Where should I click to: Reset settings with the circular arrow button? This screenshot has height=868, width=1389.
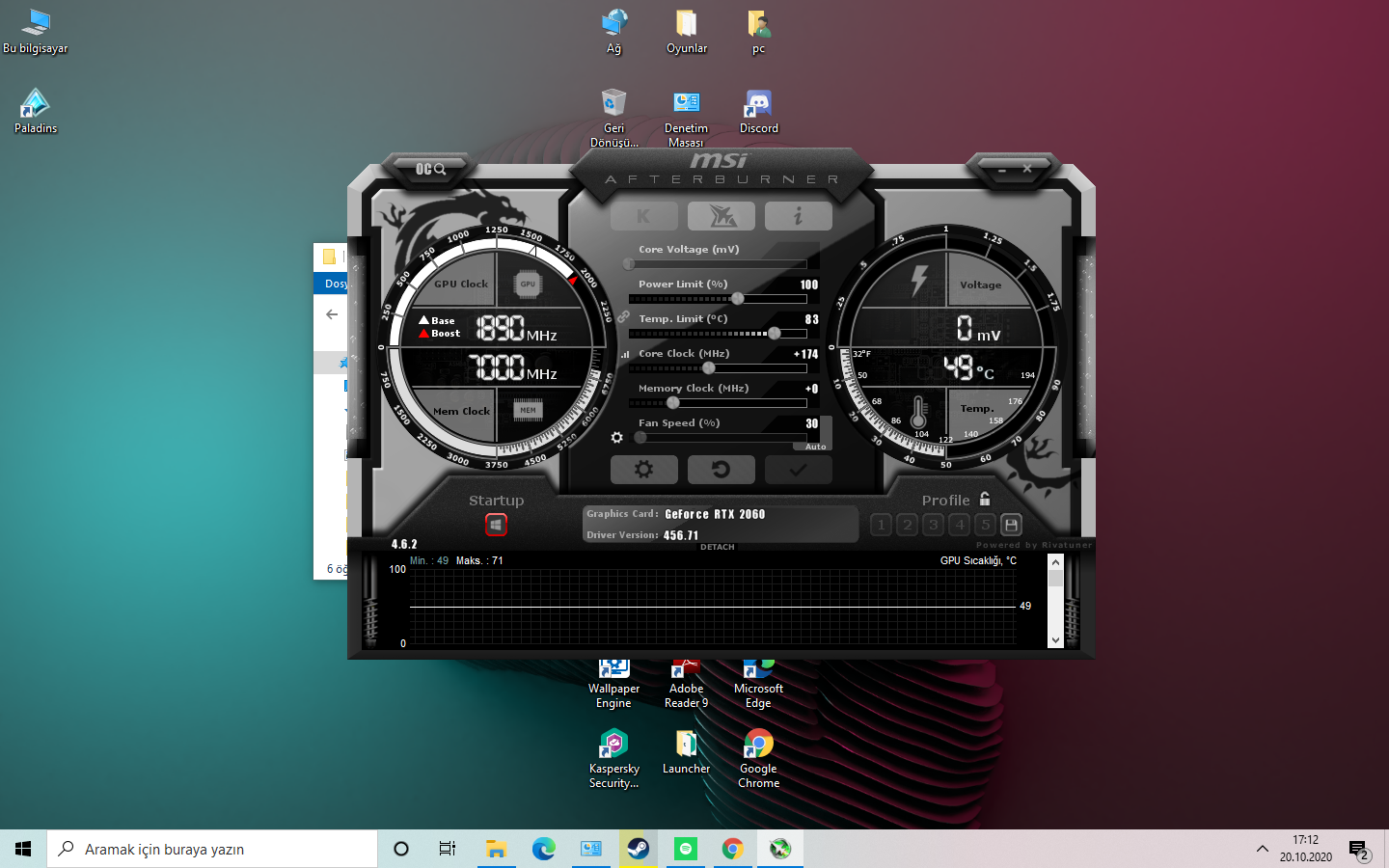[x=721, y=470]
